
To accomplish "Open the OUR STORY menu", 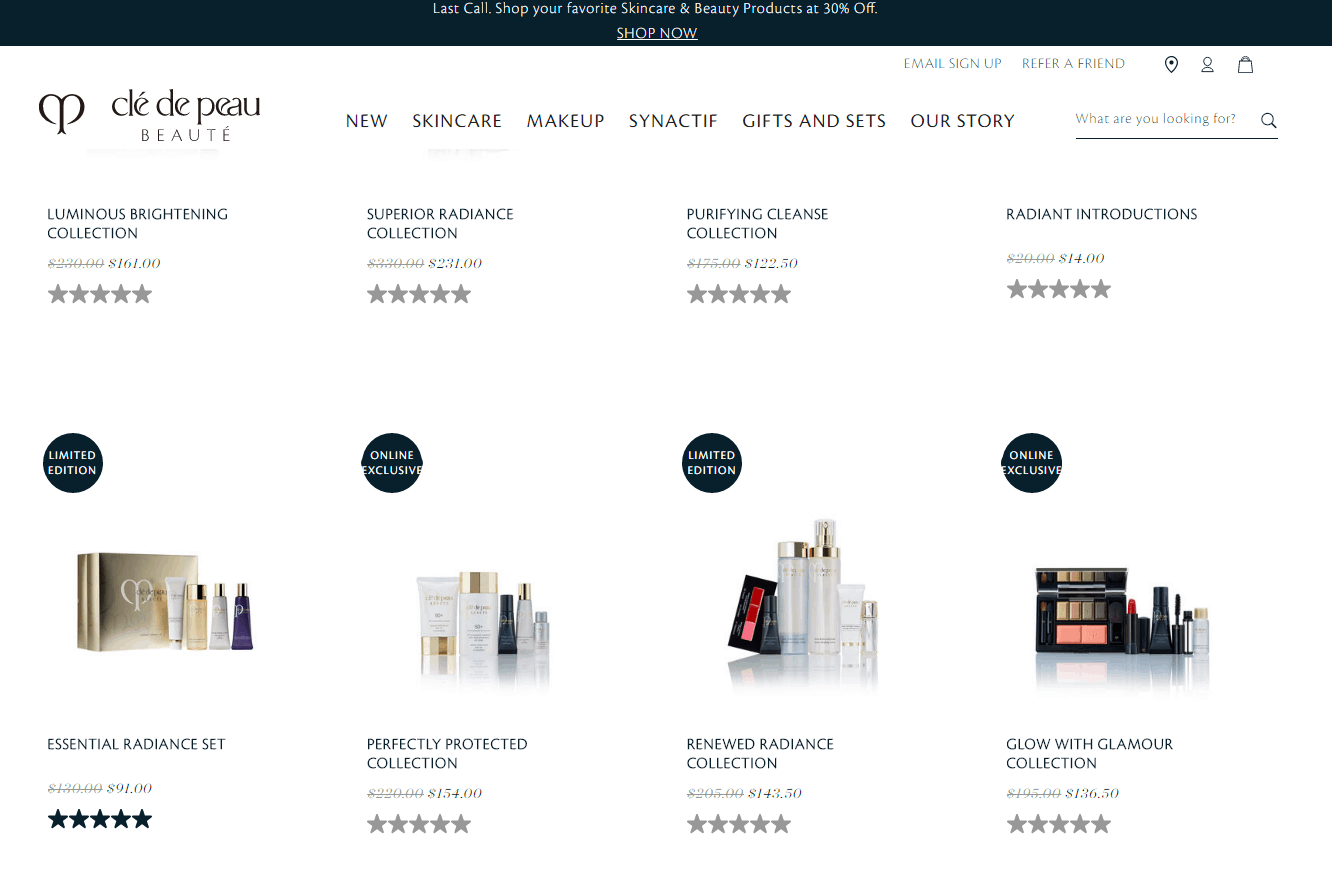I will tap(962, 121).
